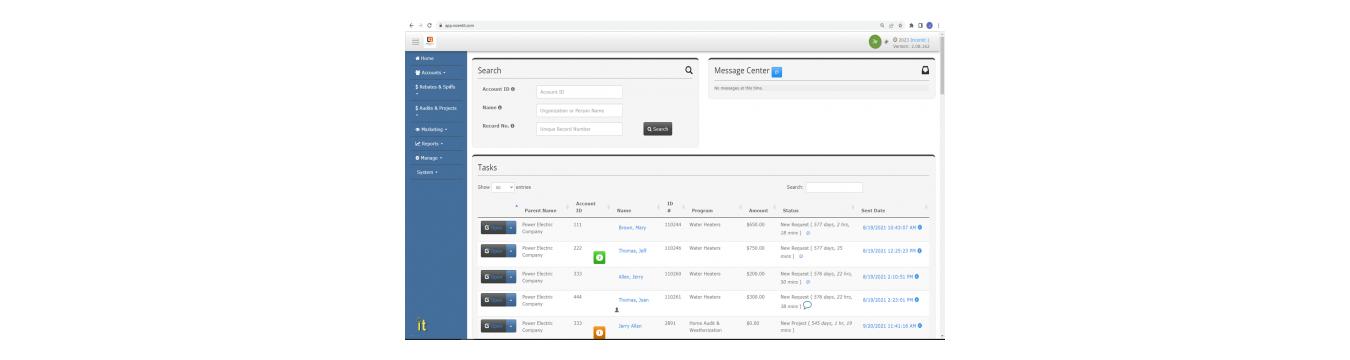Click info icon after 9/20/2021 11:41:16 AM date
Viewport: 1350px width, 360px height.
920,325
